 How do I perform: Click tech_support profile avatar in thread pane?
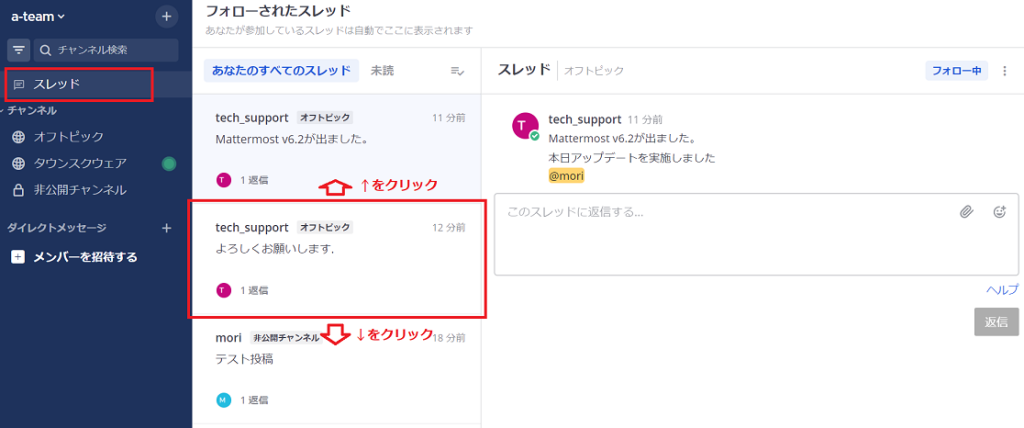tap(526, 125)
